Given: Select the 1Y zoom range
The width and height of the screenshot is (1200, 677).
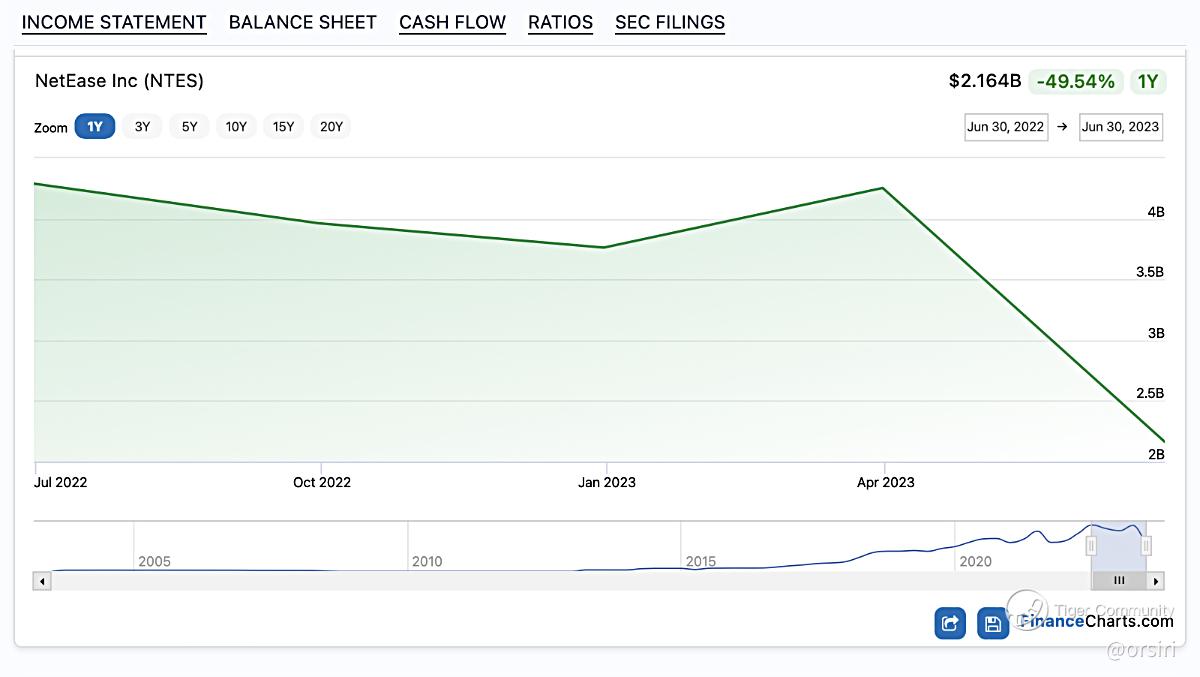Looking at the screenshot, I should pyautogui.click(x=95, y=127).
